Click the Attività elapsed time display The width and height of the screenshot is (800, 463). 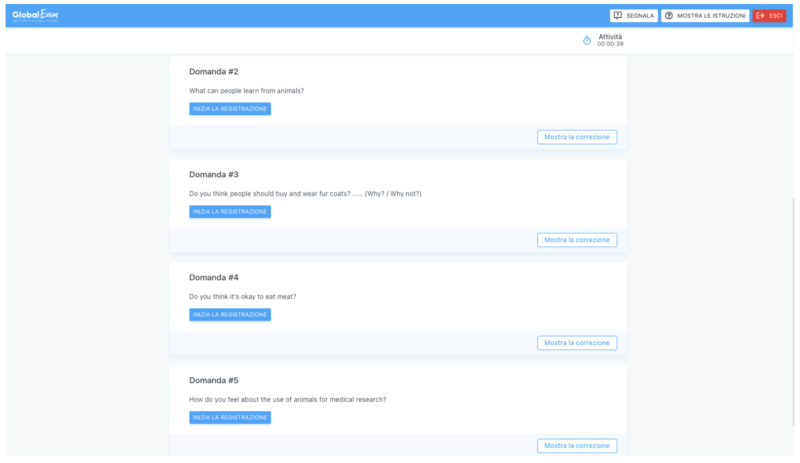[610, 44]
